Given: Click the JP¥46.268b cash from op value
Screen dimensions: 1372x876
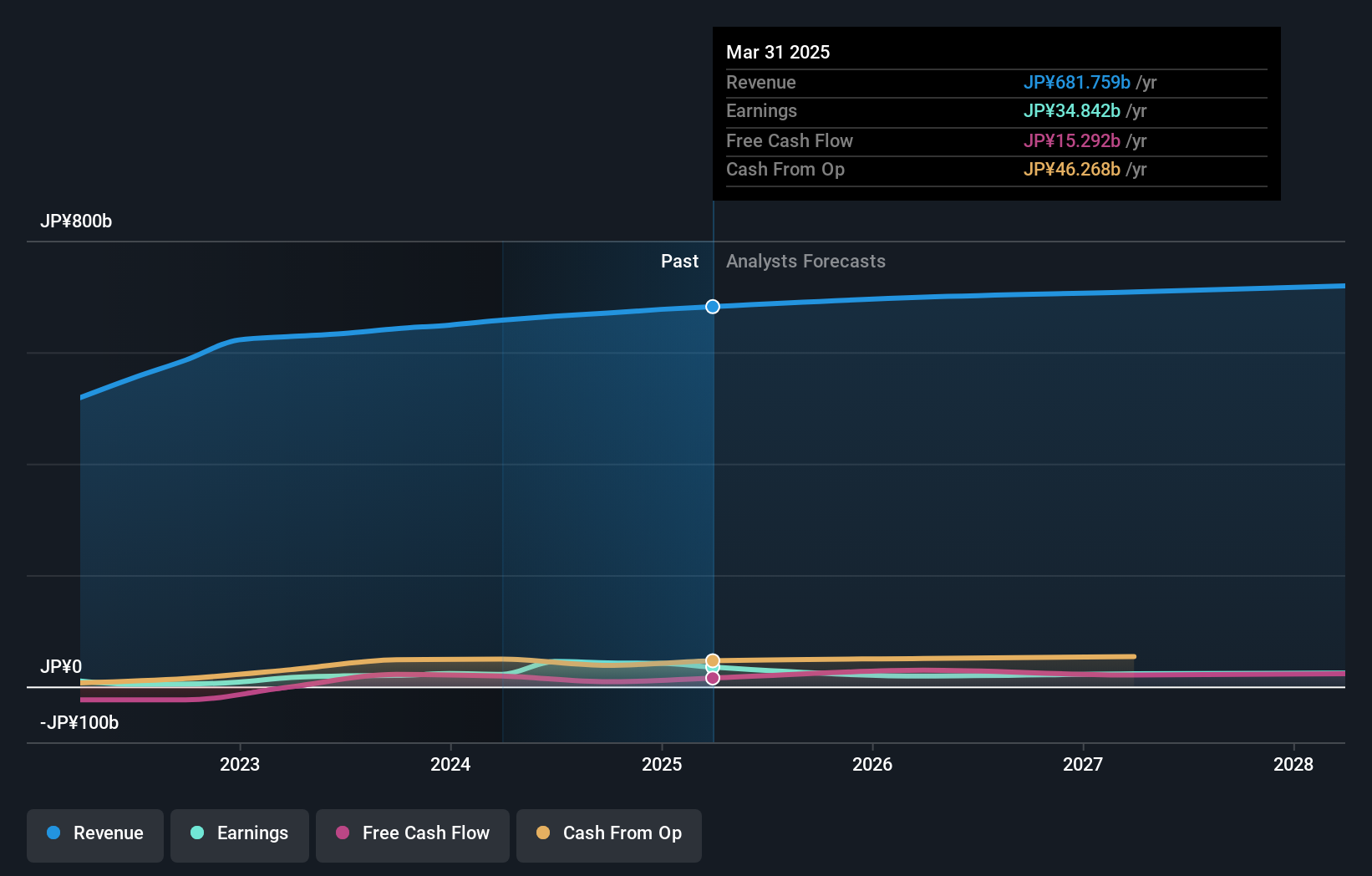Looking at the screenshot, I should pos(1072,170).
